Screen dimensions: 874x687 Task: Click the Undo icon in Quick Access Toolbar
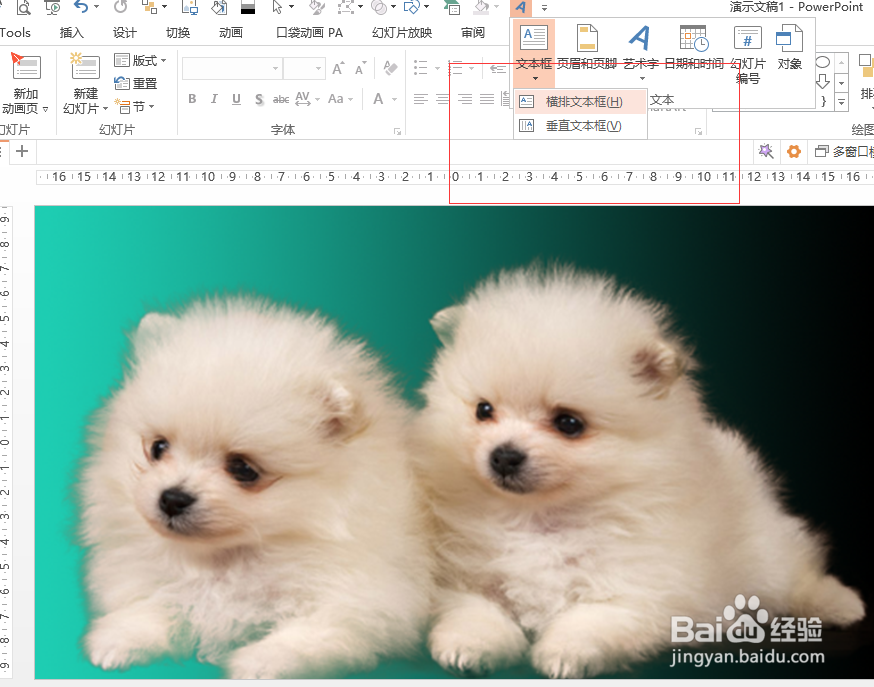(79, 8)
